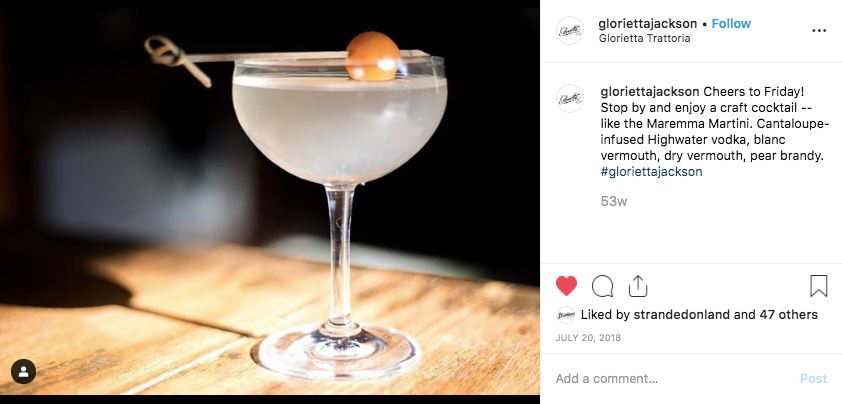Image resolution: width=842 pixels, height=404 pixels.
Task: Click strandedonland's small avatar by likes
Action: tap(565, 315)
